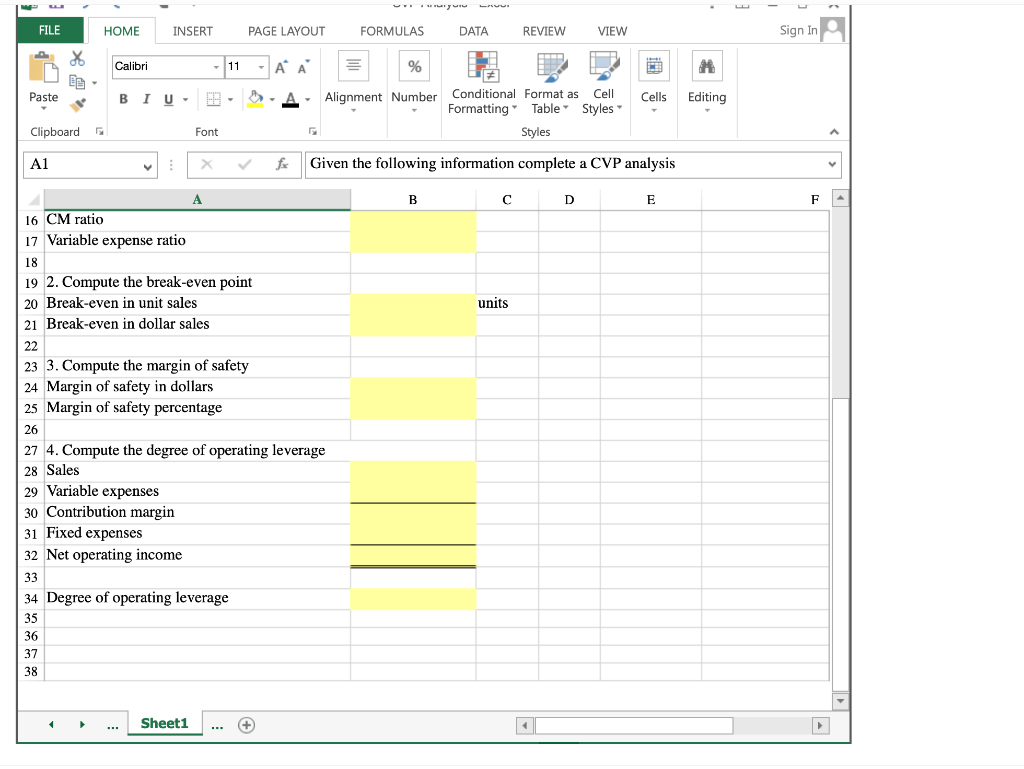Apply the font color A swatch

coord(291,99)
